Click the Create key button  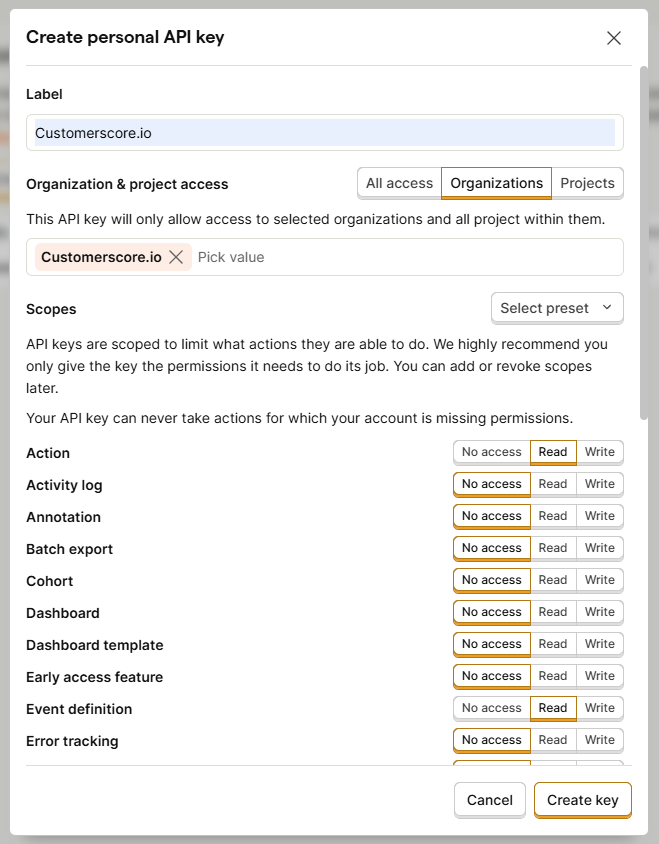click(x=582, y=800)
